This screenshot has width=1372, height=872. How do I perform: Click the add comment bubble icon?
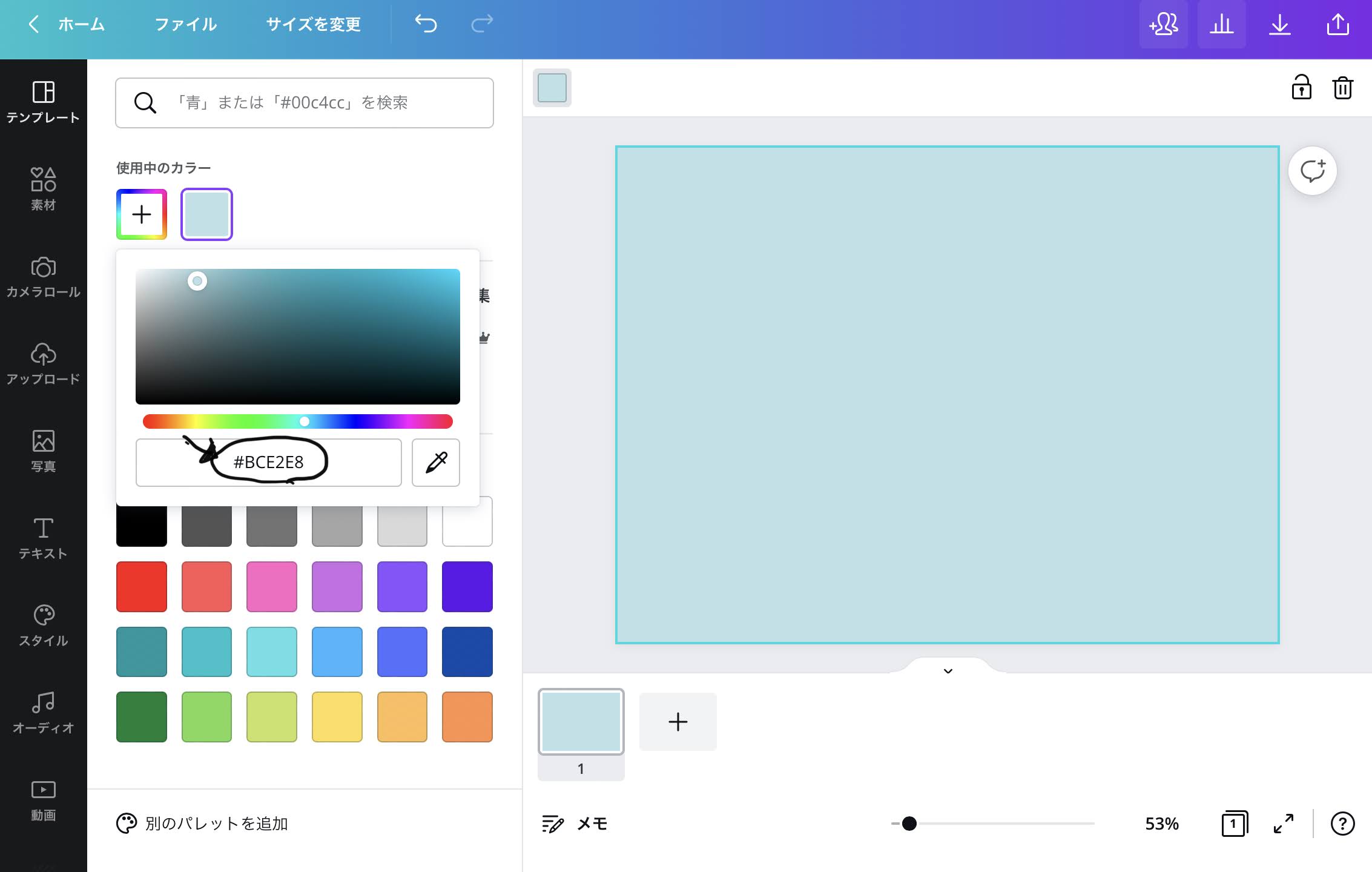click(1312, 171)
